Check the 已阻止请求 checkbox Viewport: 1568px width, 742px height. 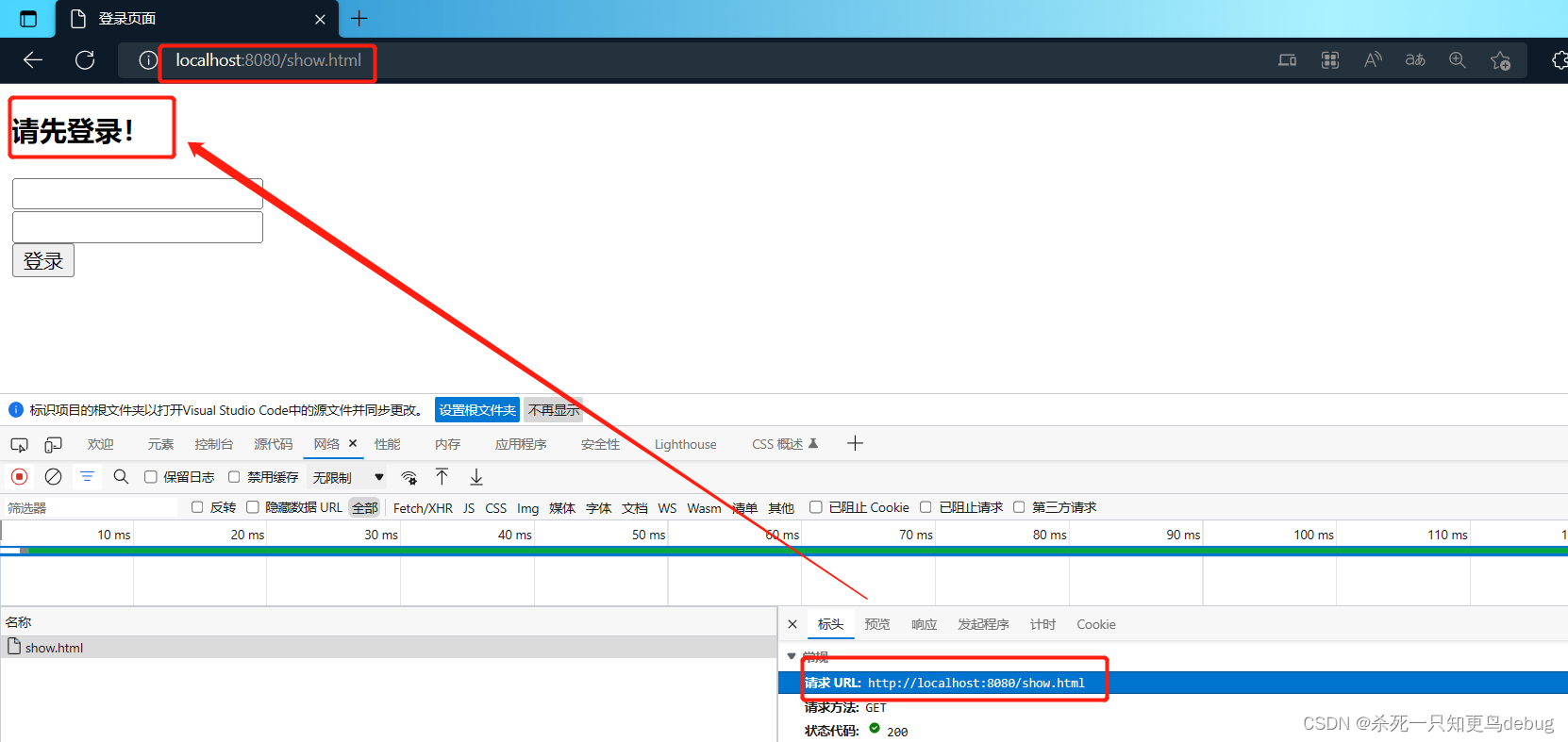click(926, 507)
